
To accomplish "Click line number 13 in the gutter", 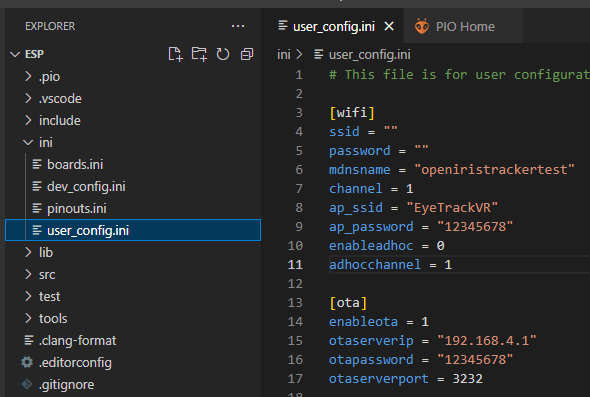I will pyautogui.click(x=295, y=303).
